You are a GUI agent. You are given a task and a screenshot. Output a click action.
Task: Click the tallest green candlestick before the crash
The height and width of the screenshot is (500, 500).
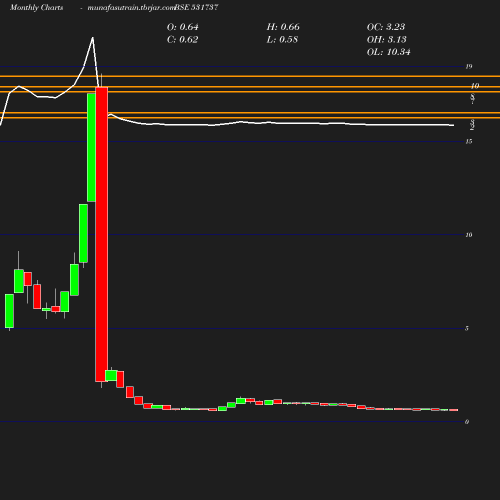click(92, 147)
